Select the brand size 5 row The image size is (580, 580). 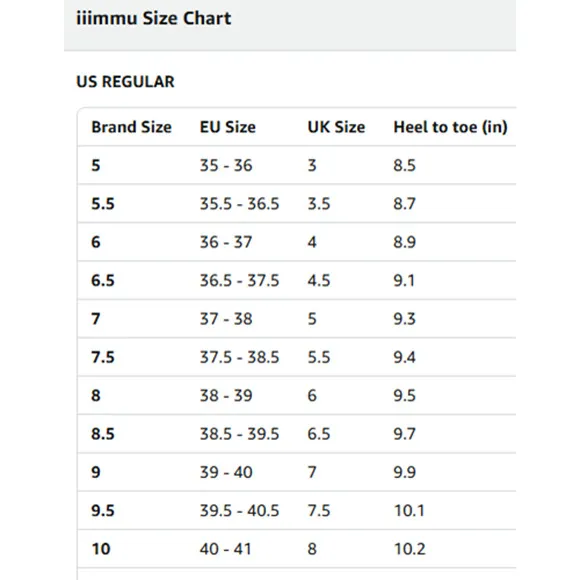pos(297,165)
